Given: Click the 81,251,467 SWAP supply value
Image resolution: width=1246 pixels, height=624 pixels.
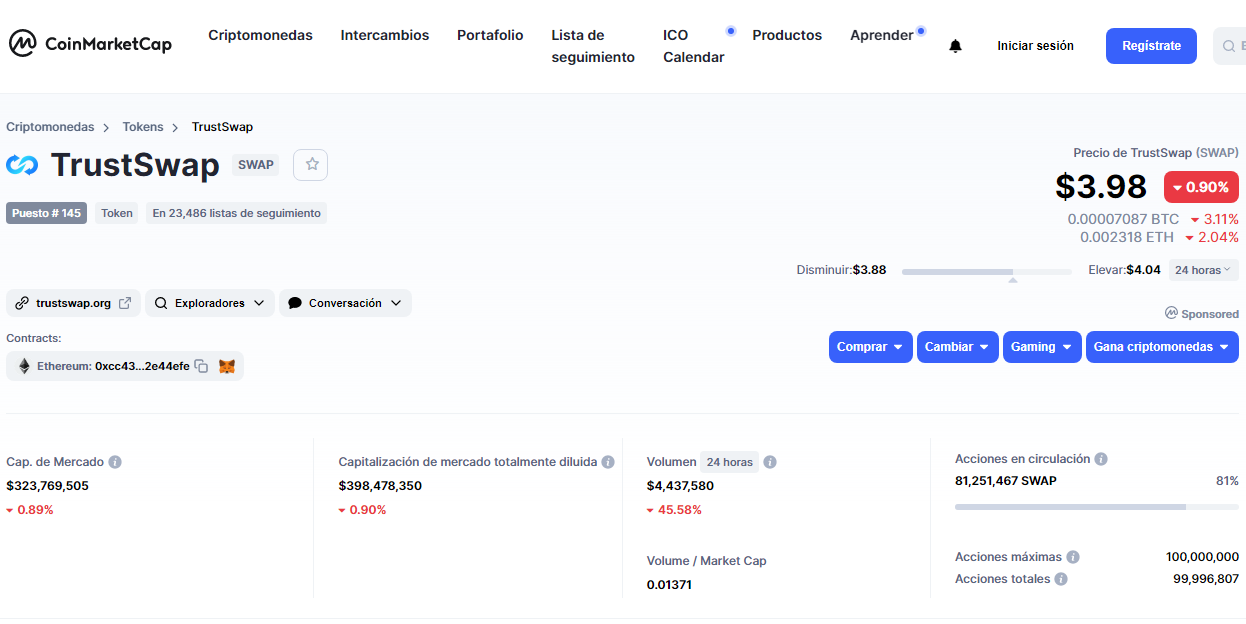Looking at the screenshot, I should (x=1006, y=481).
